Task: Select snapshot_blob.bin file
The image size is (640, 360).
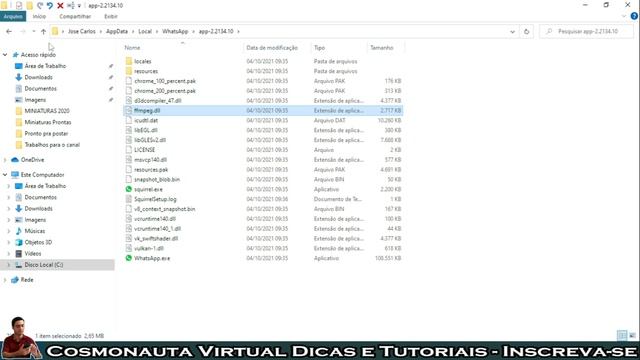Action: (157, 179)
